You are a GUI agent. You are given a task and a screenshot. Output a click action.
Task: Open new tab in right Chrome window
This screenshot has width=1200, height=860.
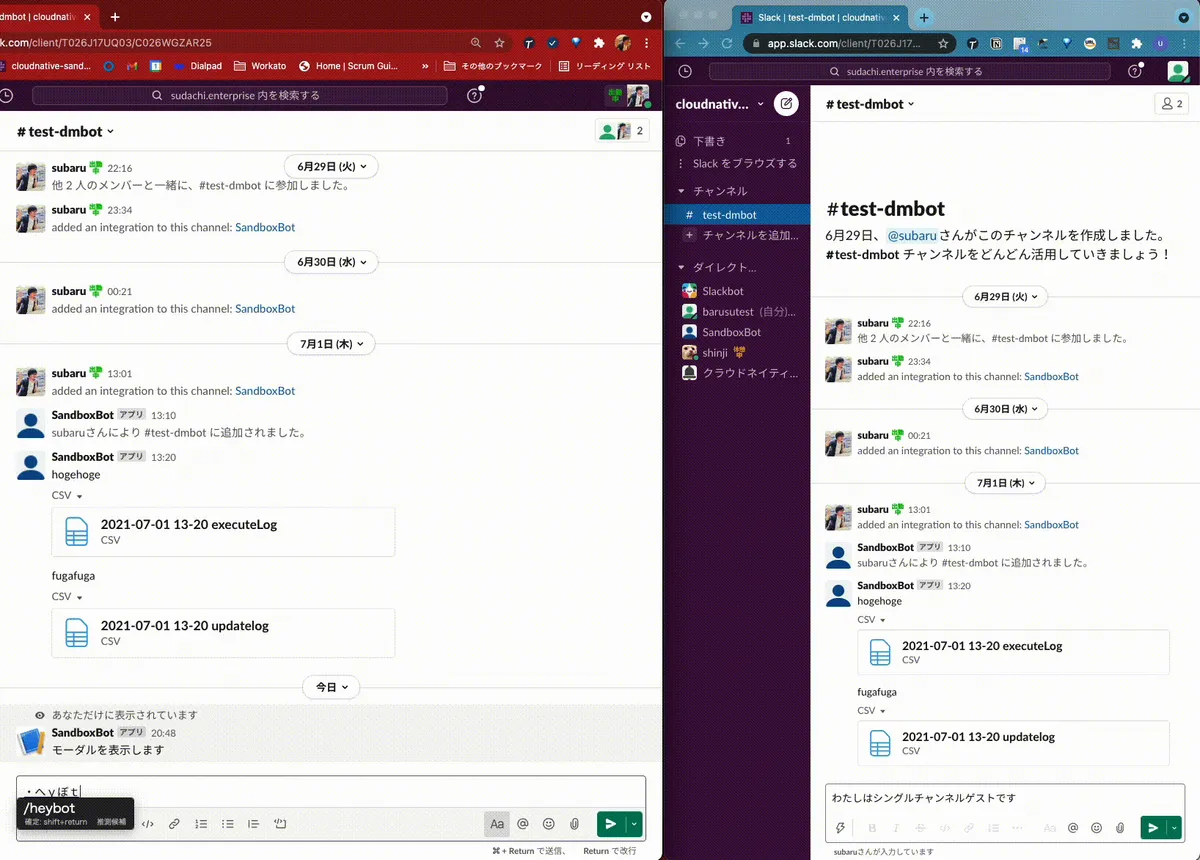(924, 17)
